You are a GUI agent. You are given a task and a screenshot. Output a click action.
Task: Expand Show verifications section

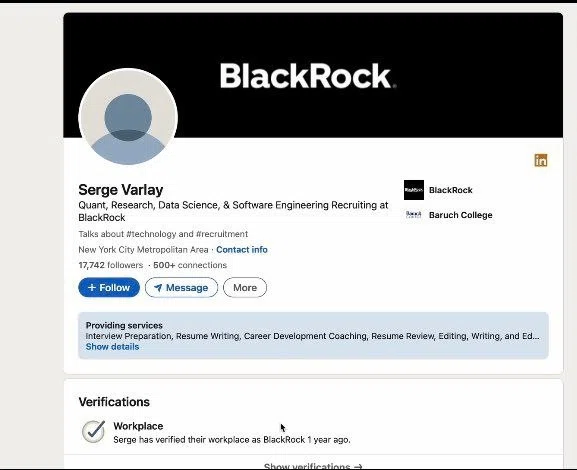313,466
